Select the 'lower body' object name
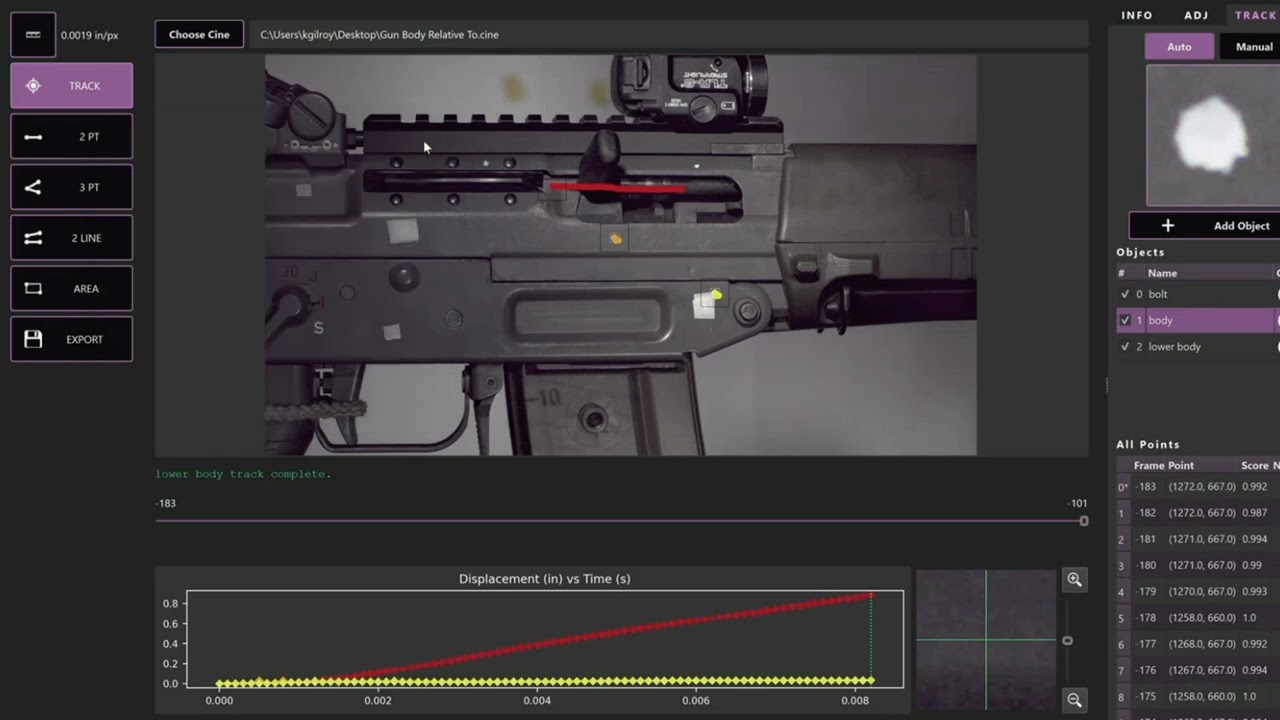The width and height of the screenshot is (1280, 720). 1174,346
